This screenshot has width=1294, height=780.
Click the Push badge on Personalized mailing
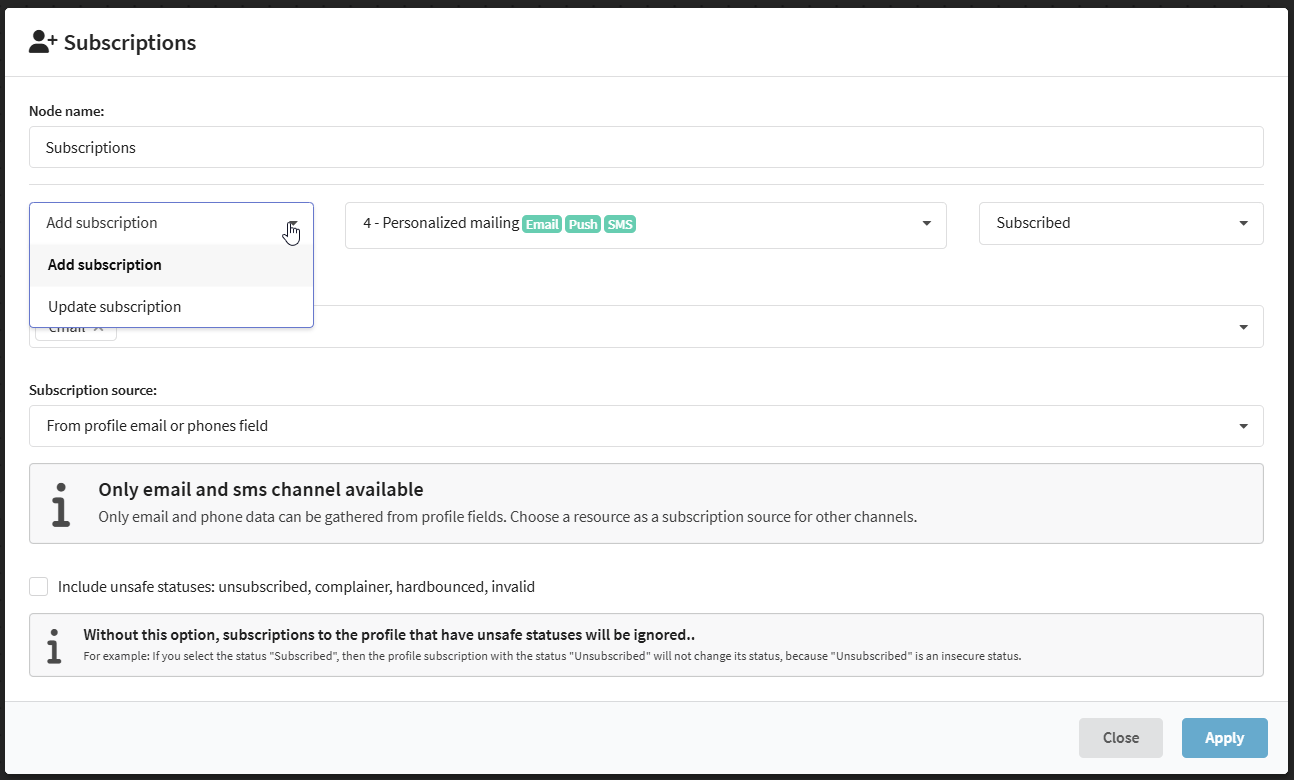point(583,224)
